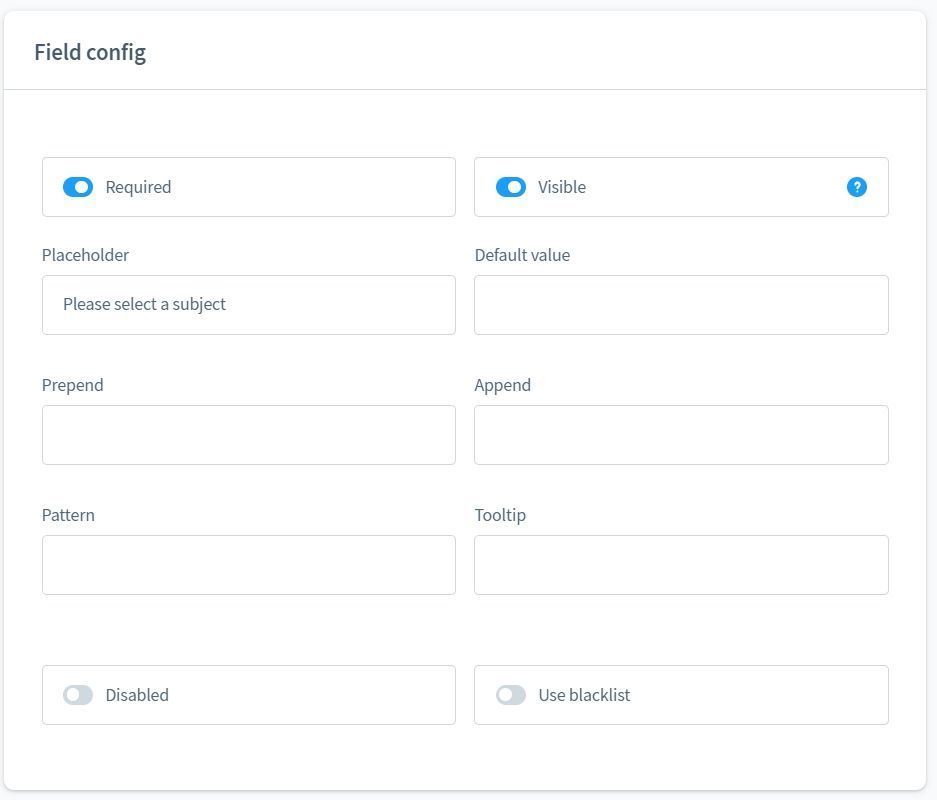Click into the Prepend input box

(248, 435)
